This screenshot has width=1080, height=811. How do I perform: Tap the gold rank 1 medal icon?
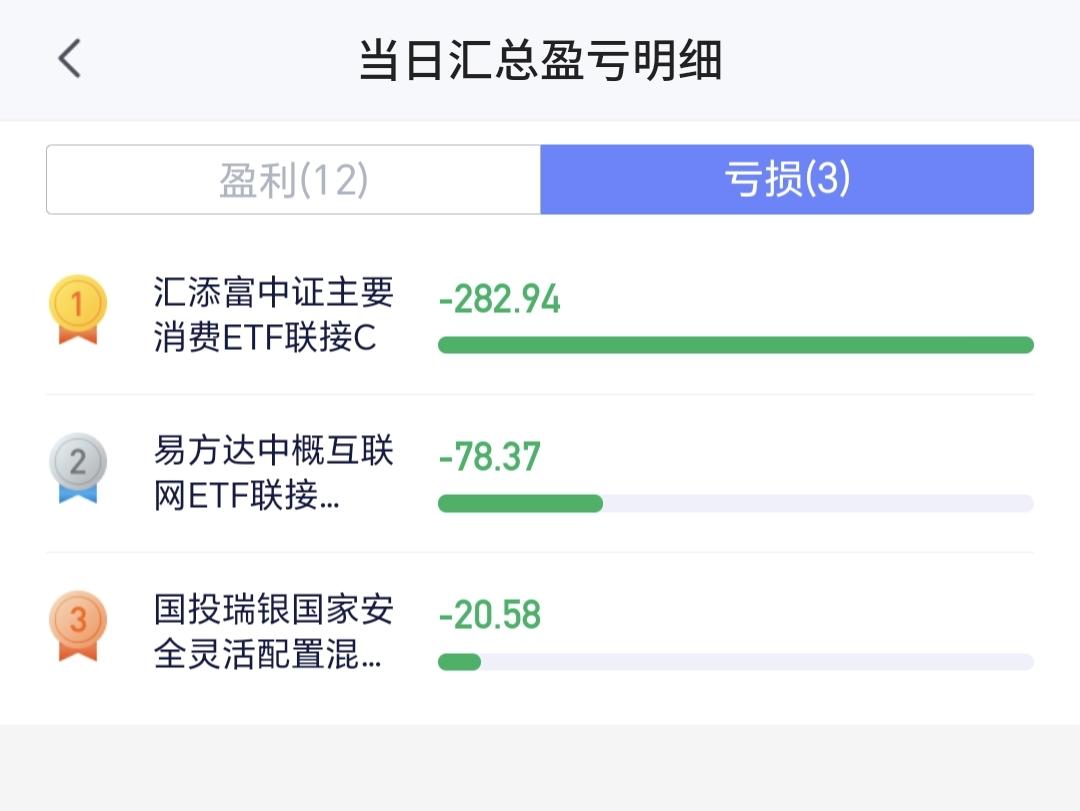tap(78, 309)
